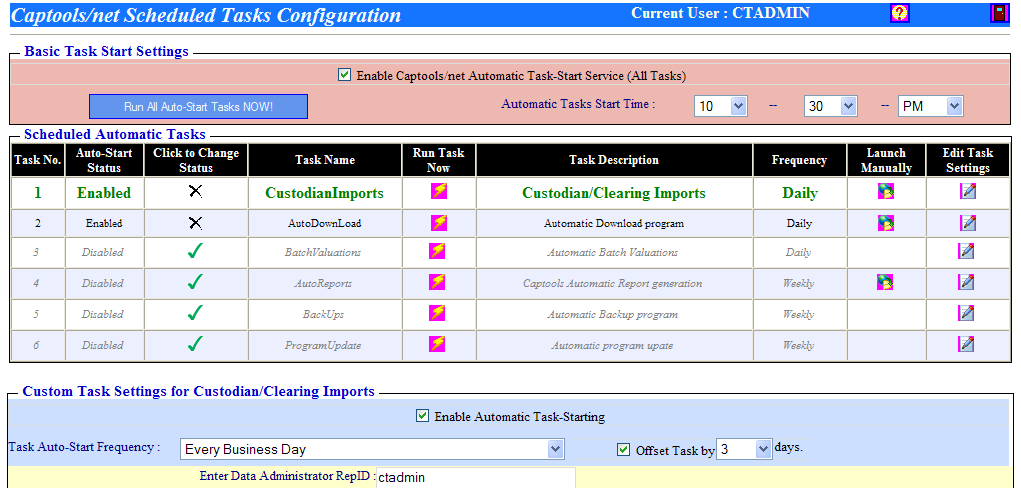This screenshot has height=488, width=1021.
Task: Click Automatic program upate description
Action: [x=612, y=345]
